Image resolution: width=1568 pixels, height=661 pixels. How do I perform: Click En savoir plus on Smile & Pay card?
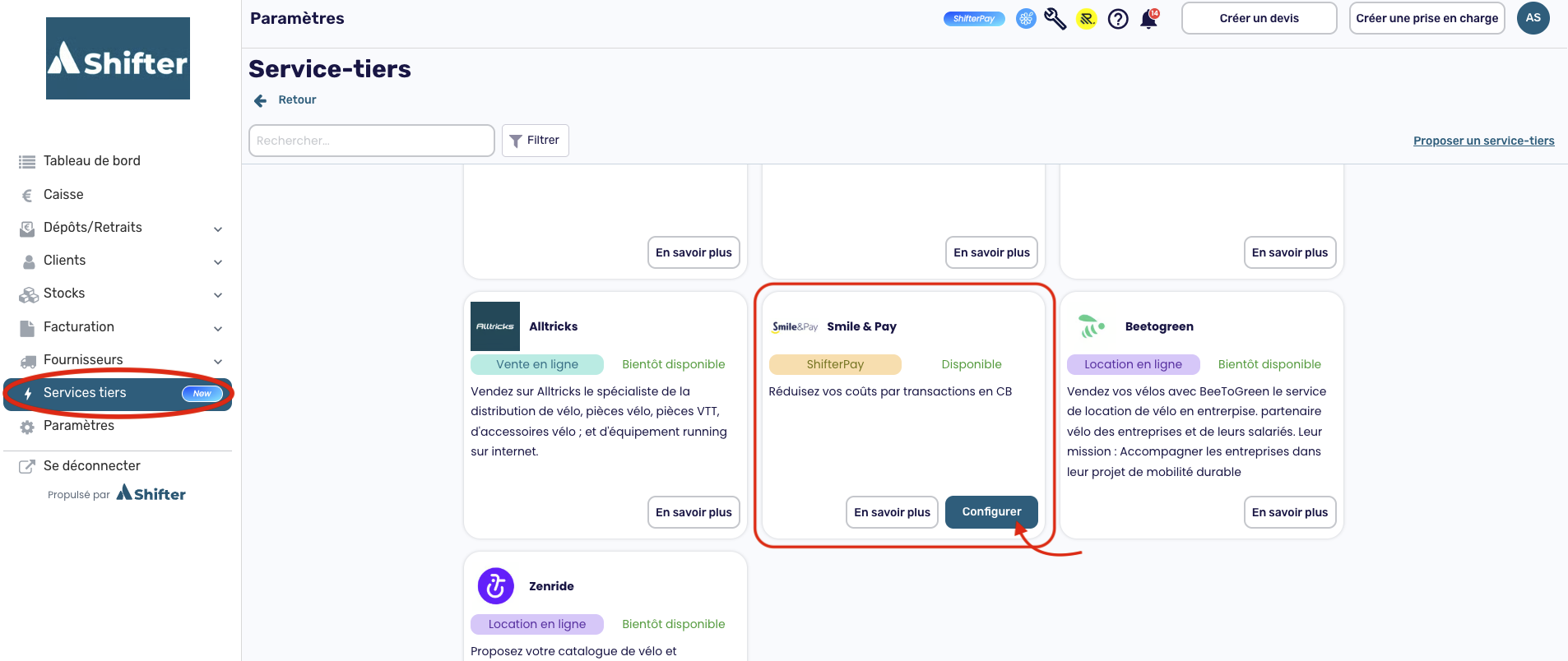pos(892,512)
